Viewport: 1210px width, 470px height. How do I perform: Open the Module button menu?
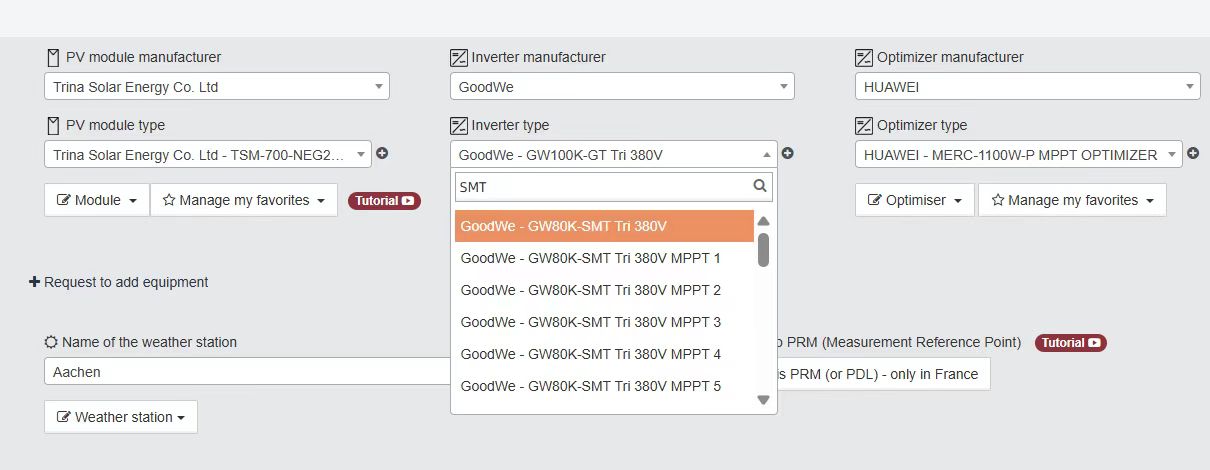pyautogui.click(x=97, y=200)
